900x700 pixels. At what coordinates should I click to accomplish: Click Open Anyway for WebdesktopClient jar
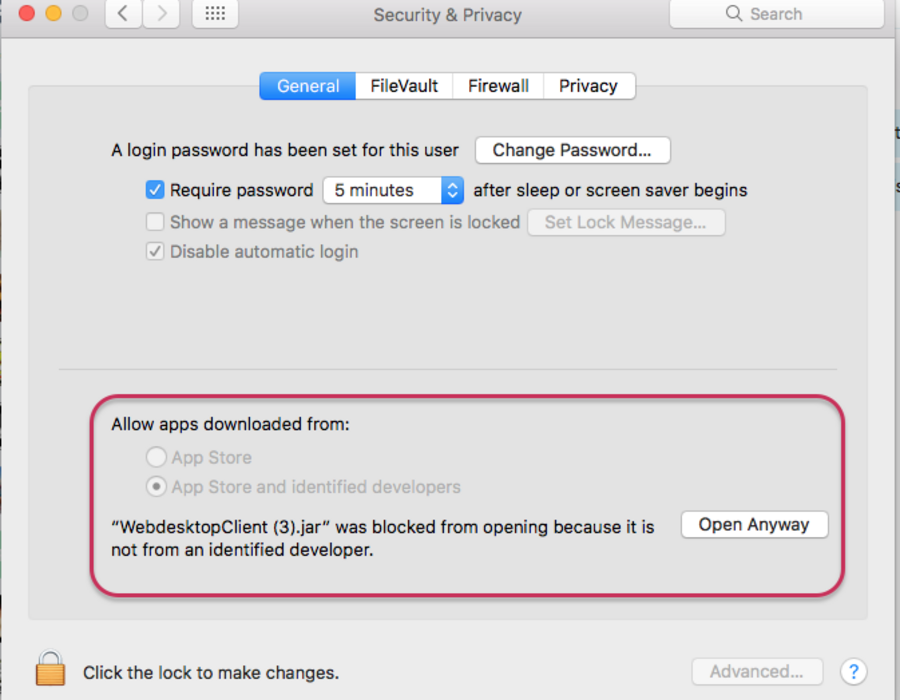point(754,524)
